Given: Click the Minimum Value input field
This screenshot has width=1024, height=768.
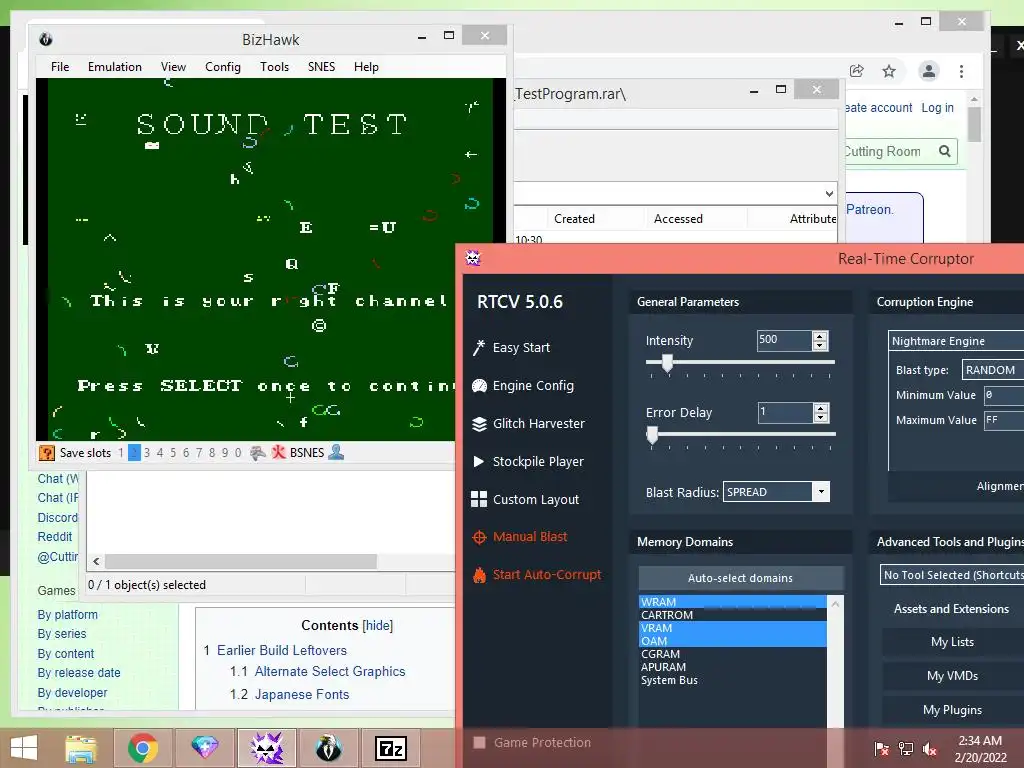Looking at the screenshot, I should [x=1004, y=395].
